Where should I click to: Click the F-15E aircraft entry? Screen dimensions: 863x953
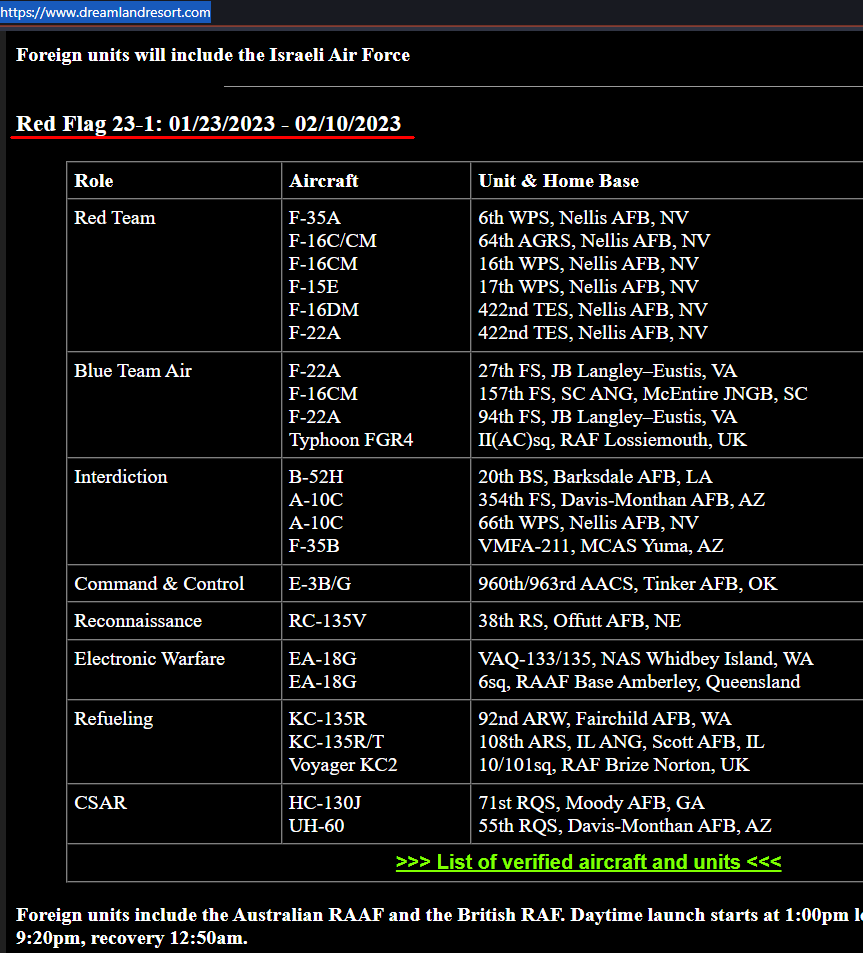coord(314,287)
